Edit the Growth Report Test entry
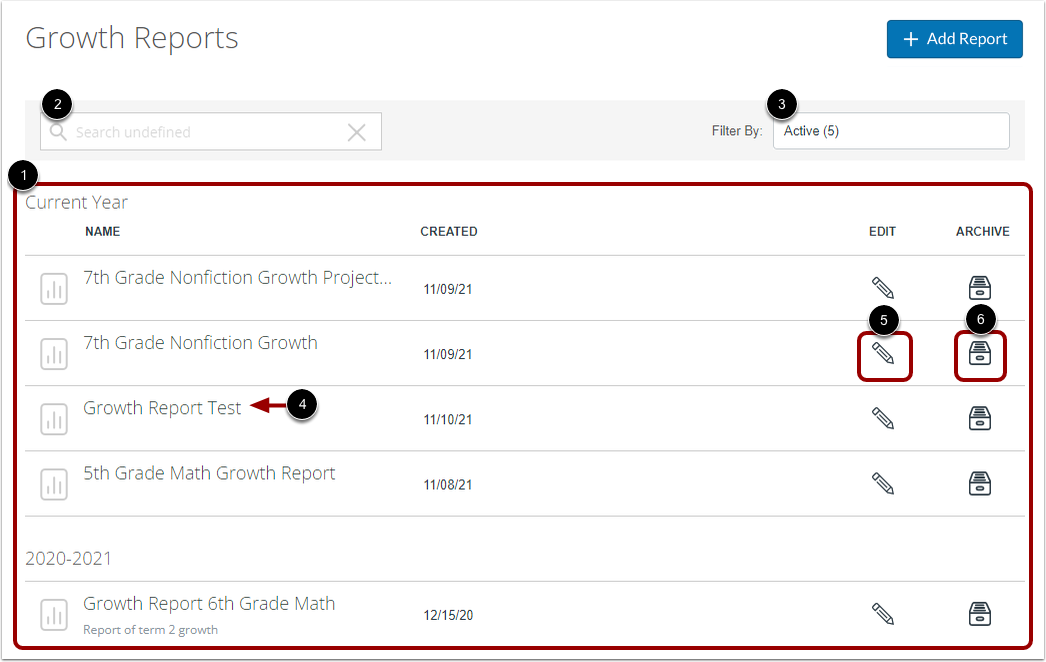Image resolution: width=1046 pixels, height=662 pixels. click(884, 419)
